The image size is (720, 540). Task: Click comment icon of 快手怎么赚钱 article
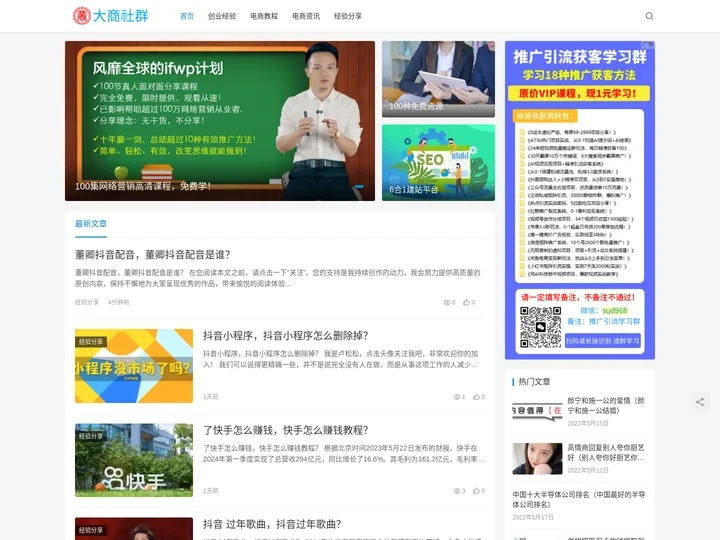click(456, 491)
